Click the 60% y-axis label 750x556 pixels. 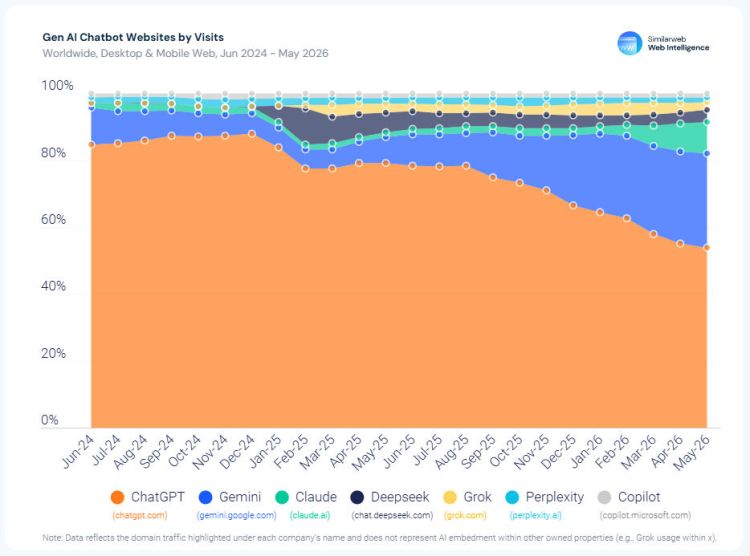[x=54, y=220]
